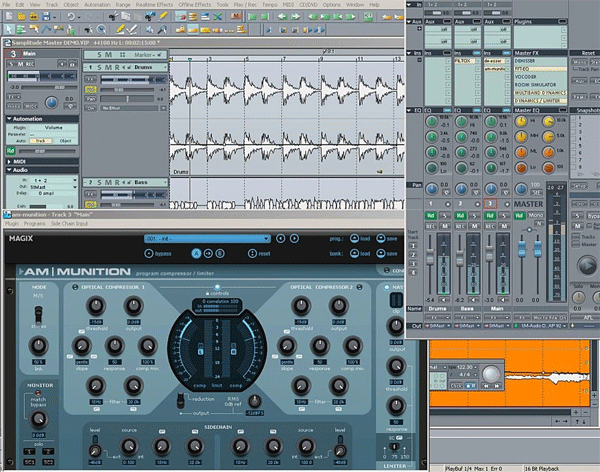This screenshot has height=472, width=600.
Task: Click speaker icon in track 3 Main panel
Action: (x=62, y=64)
